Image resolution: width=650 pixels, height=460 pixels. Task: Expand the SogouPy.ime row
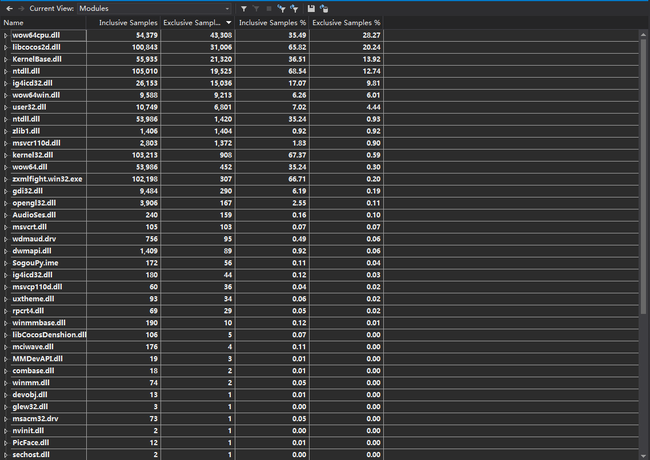[x=6, y=264]
